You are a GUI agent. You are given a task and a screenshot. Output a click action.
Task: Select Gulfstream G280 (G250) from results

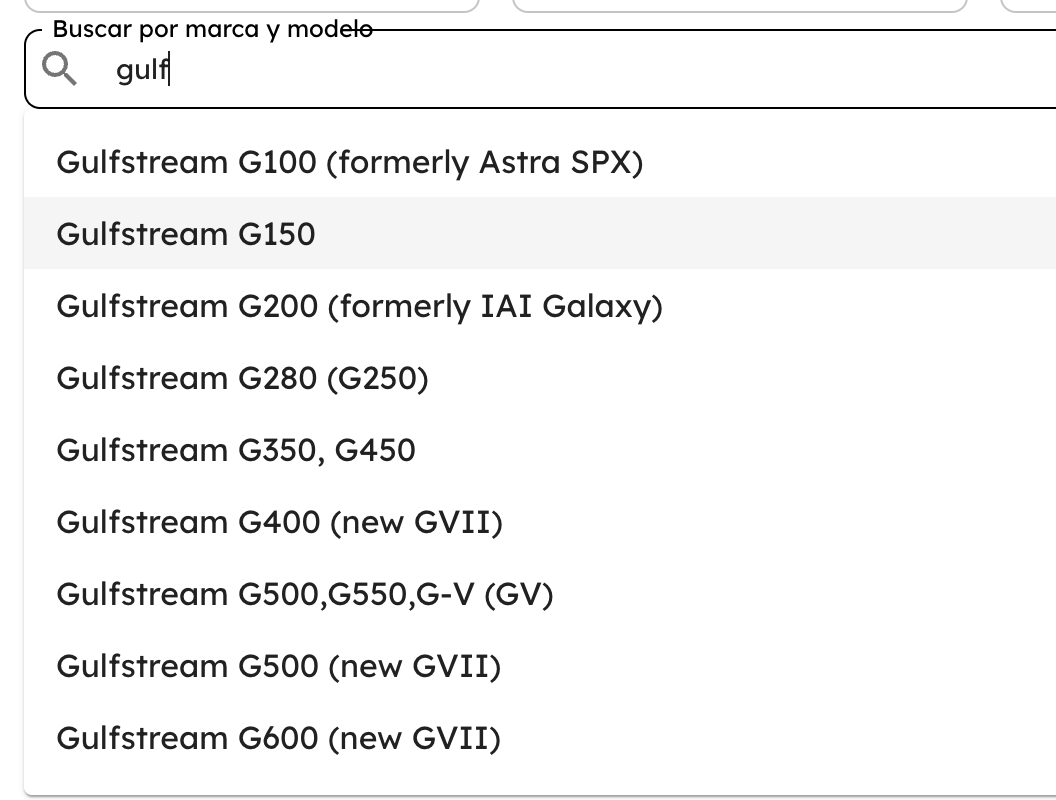[243, 378]
